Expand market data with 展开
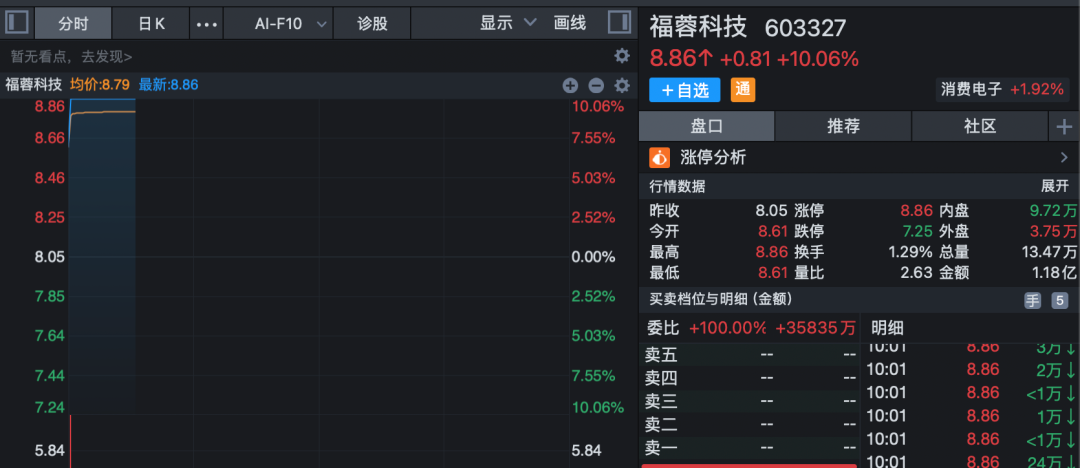 1055,186
